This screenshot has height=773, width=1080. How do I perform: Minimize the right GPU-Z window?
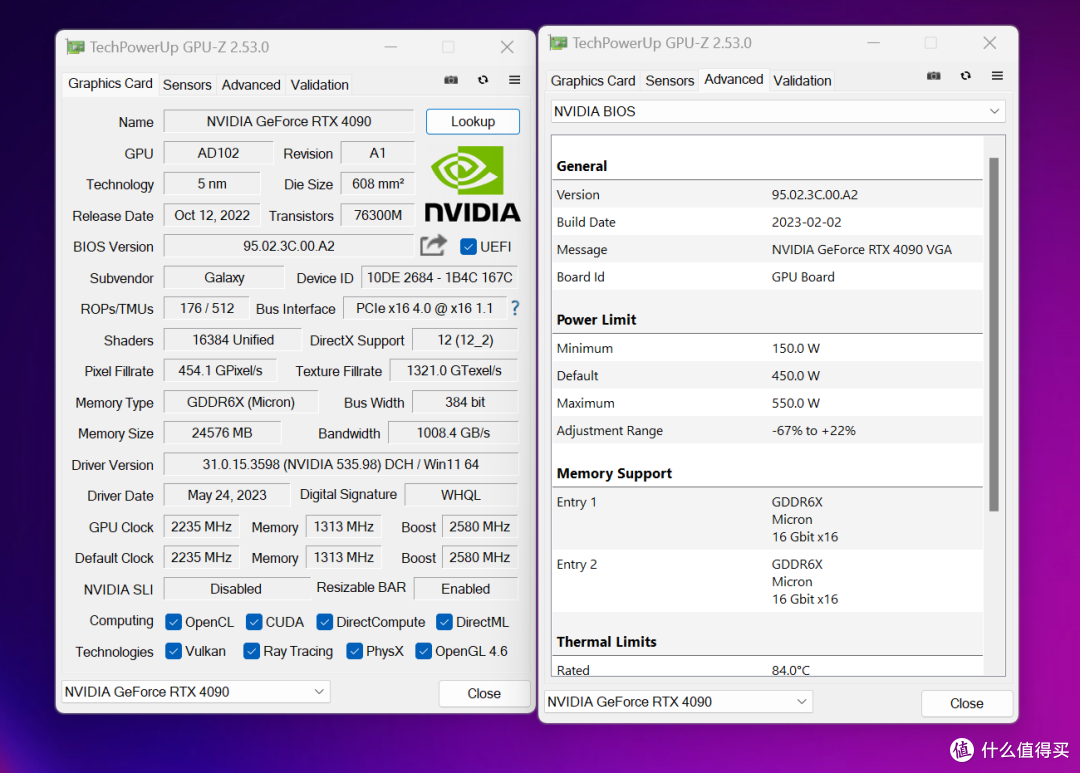[873, 43]
